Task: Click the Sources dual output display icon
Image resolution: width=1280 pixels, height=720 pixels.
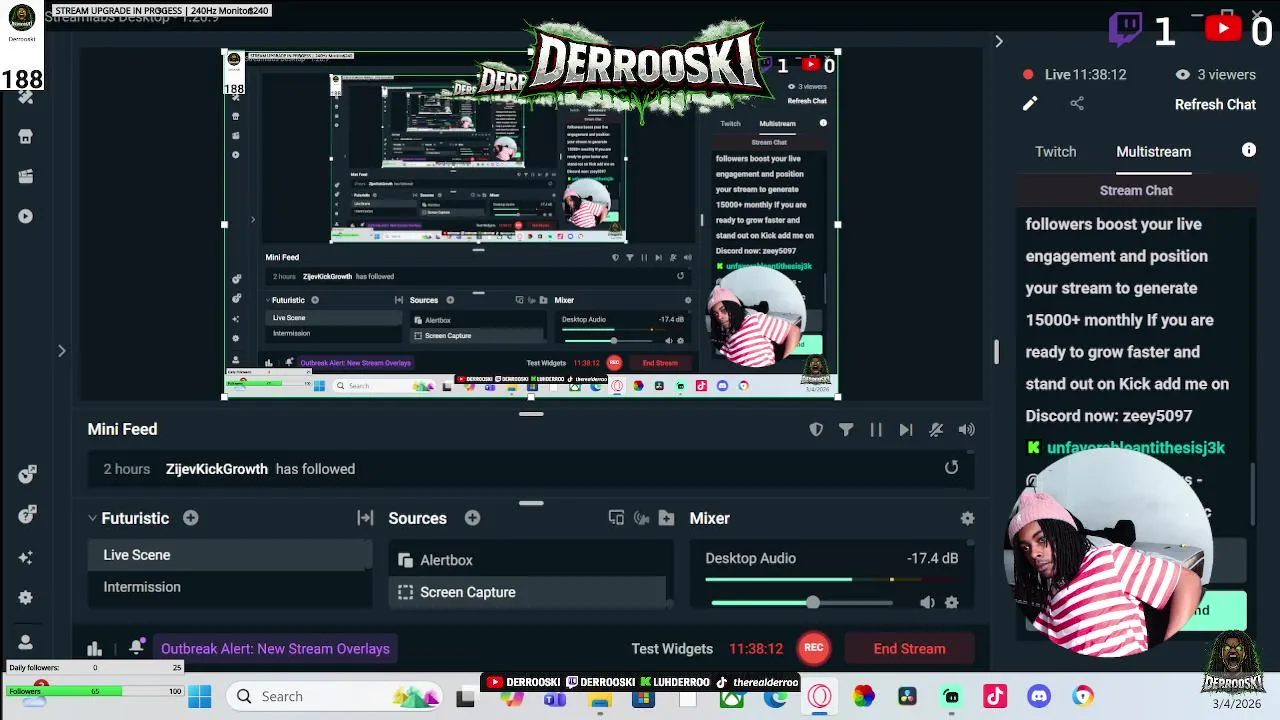Action: pyautogui.click(x=616, y=518)
